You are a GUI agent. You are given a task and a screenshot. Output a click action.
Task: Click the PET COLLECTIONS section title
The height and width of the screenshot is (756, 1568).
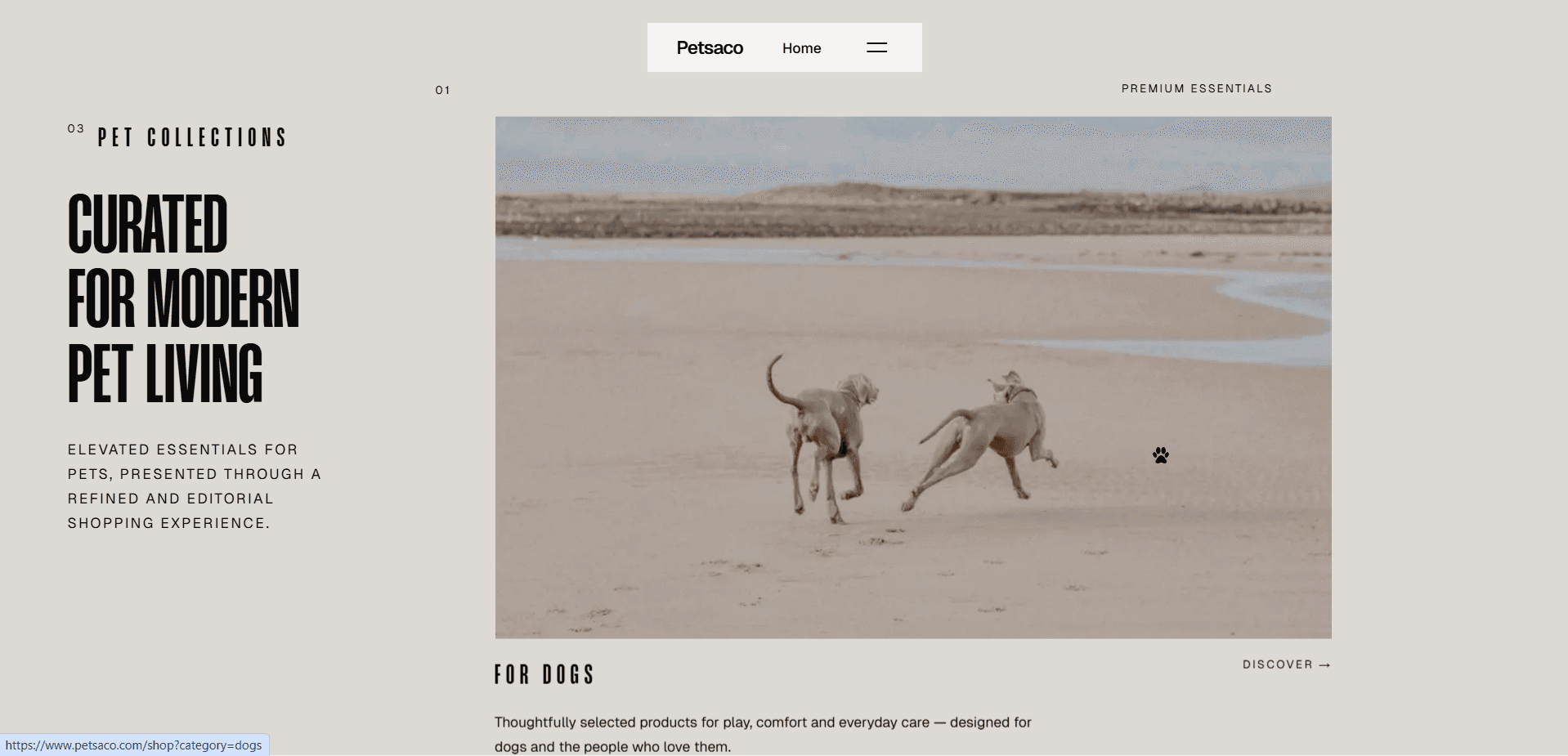pyautogui.click(x=192, y=137)
